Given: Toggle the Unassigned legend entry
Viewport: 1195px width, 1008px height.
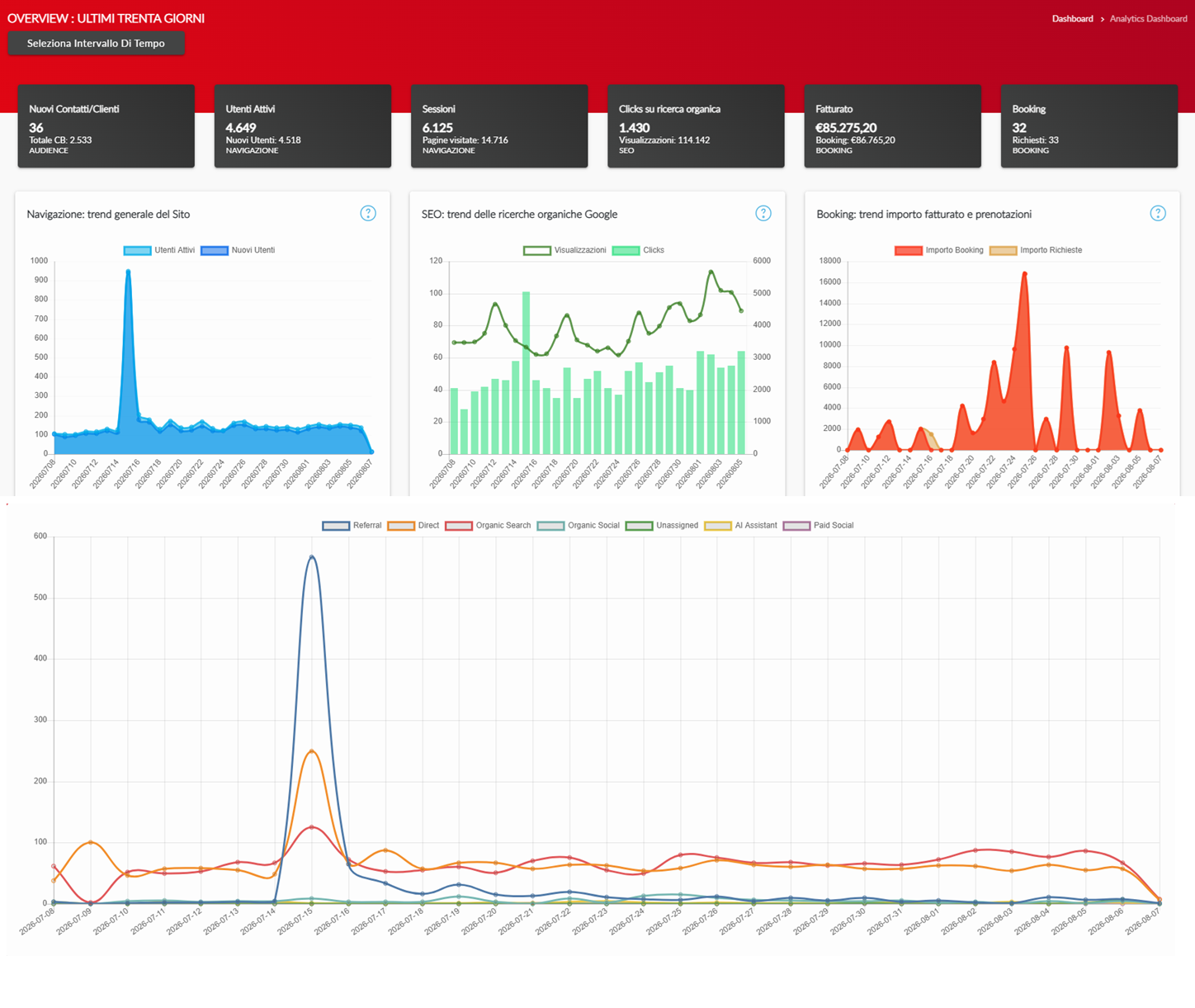Looking at the screenshot, I should (662, 525).
